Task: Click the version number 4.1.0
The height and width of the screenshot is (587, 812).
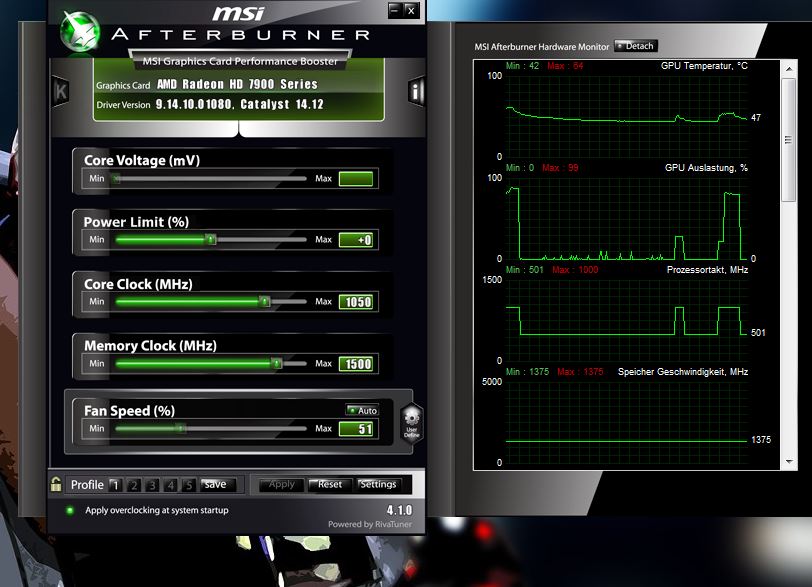Action: click(399, 510)
